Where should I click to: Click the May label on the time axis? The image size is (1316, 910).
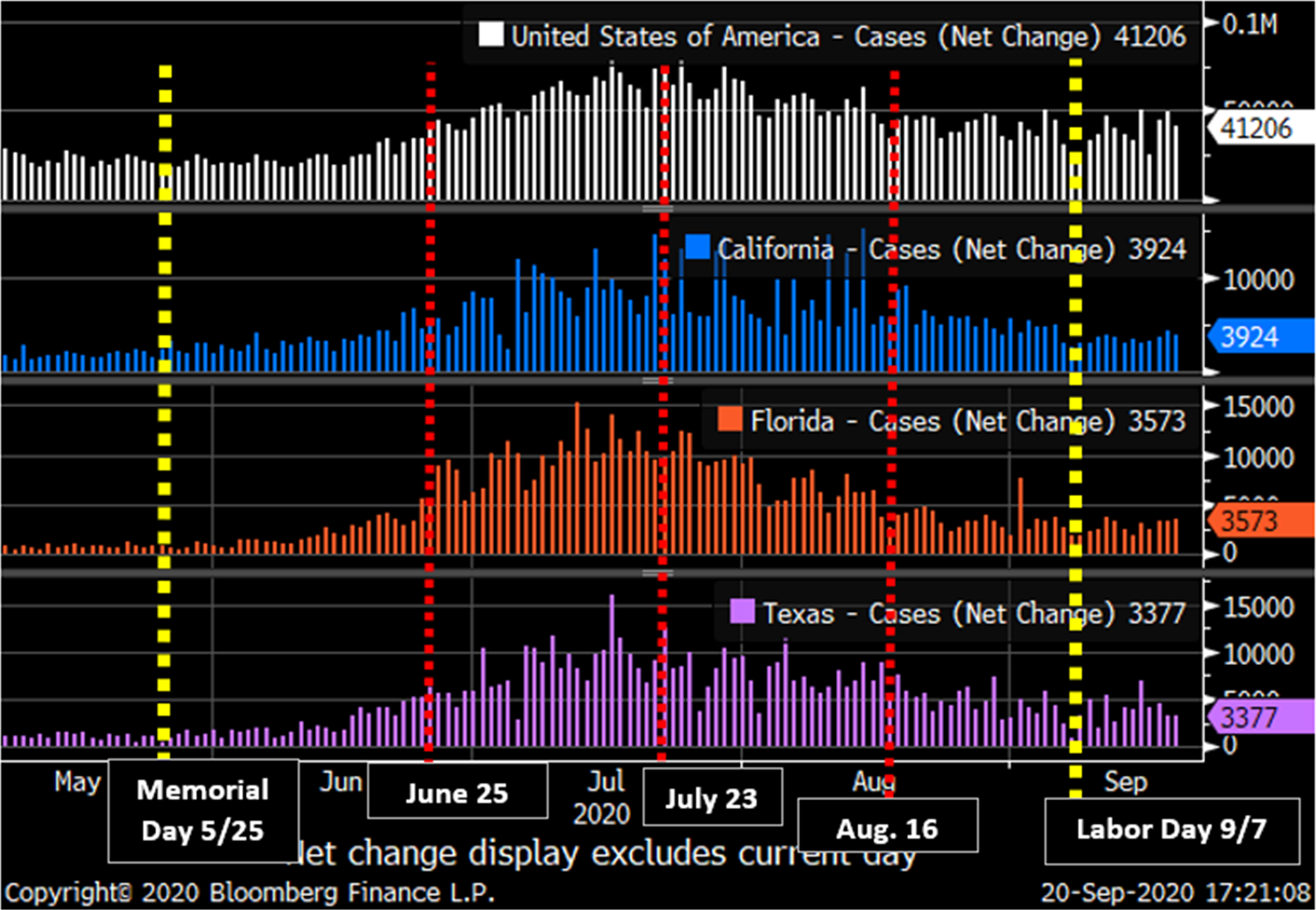point(77,781)
